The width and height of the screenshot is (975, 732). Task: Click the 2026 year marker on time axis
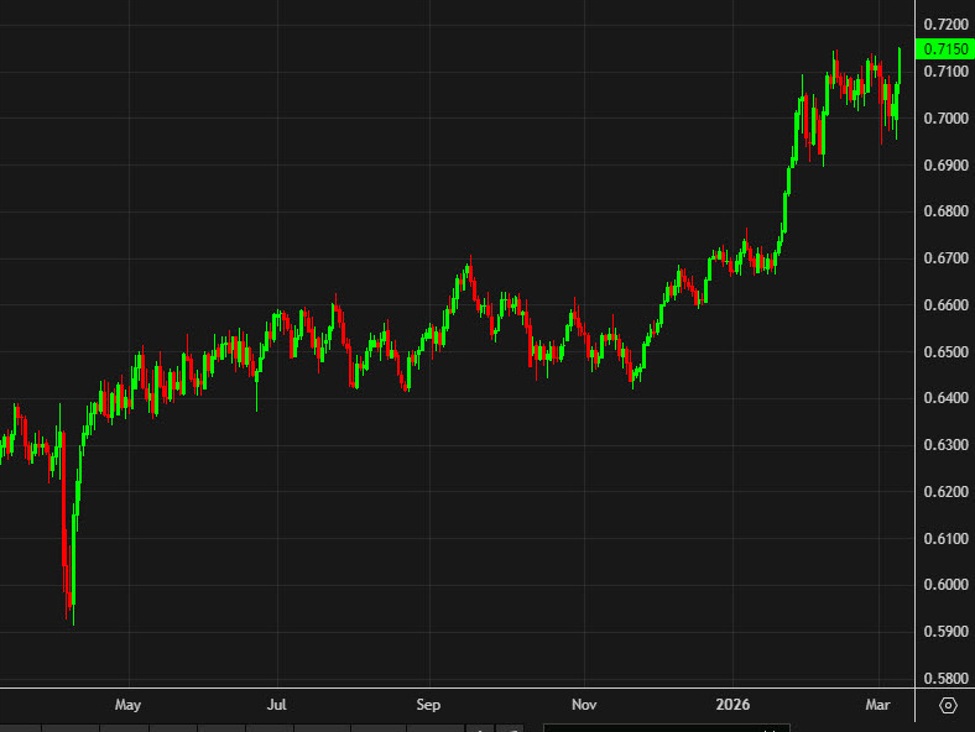(x=733, y=705)
